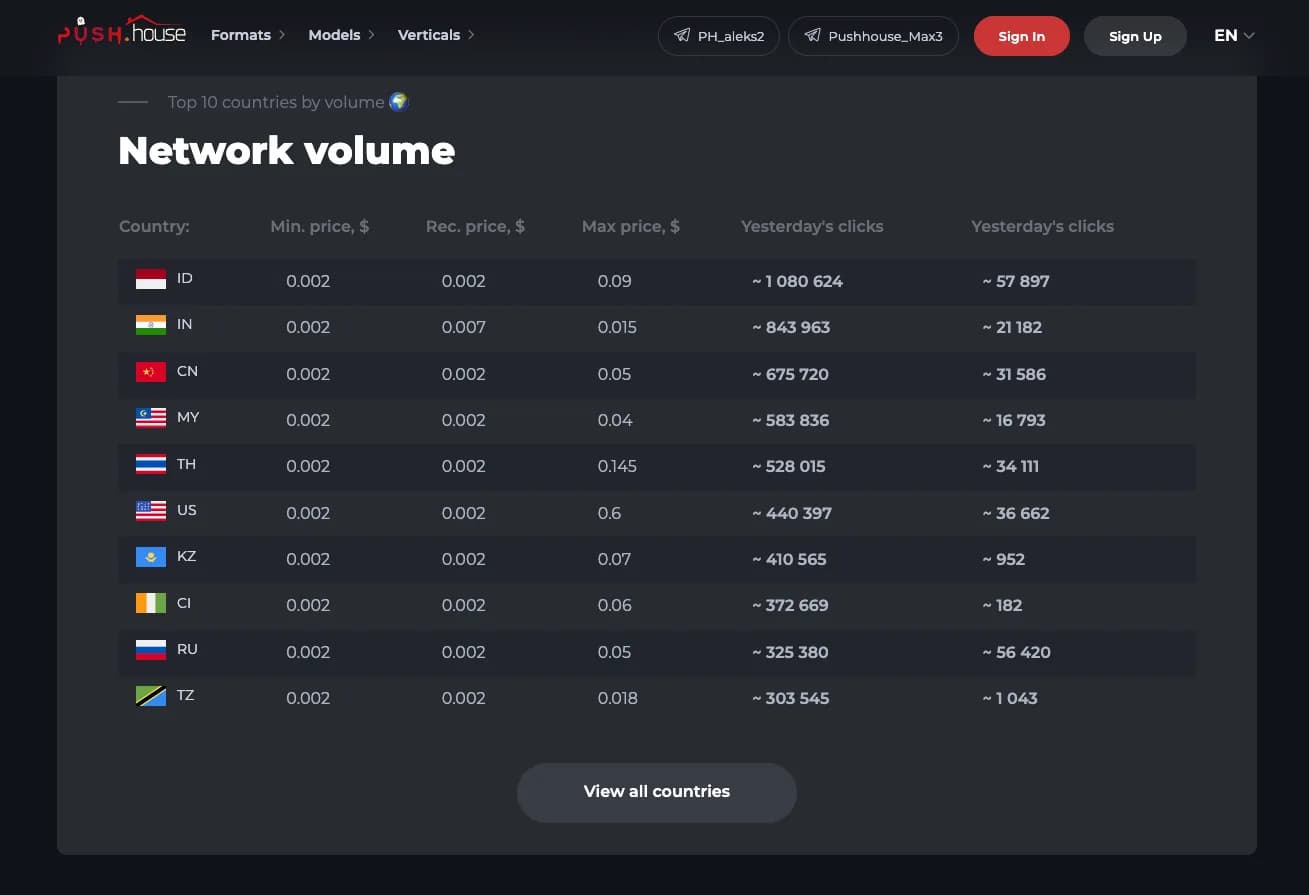The image size is (1309, 895).
Task: Click the India flag icon
Action: click(x=151, y=325)
